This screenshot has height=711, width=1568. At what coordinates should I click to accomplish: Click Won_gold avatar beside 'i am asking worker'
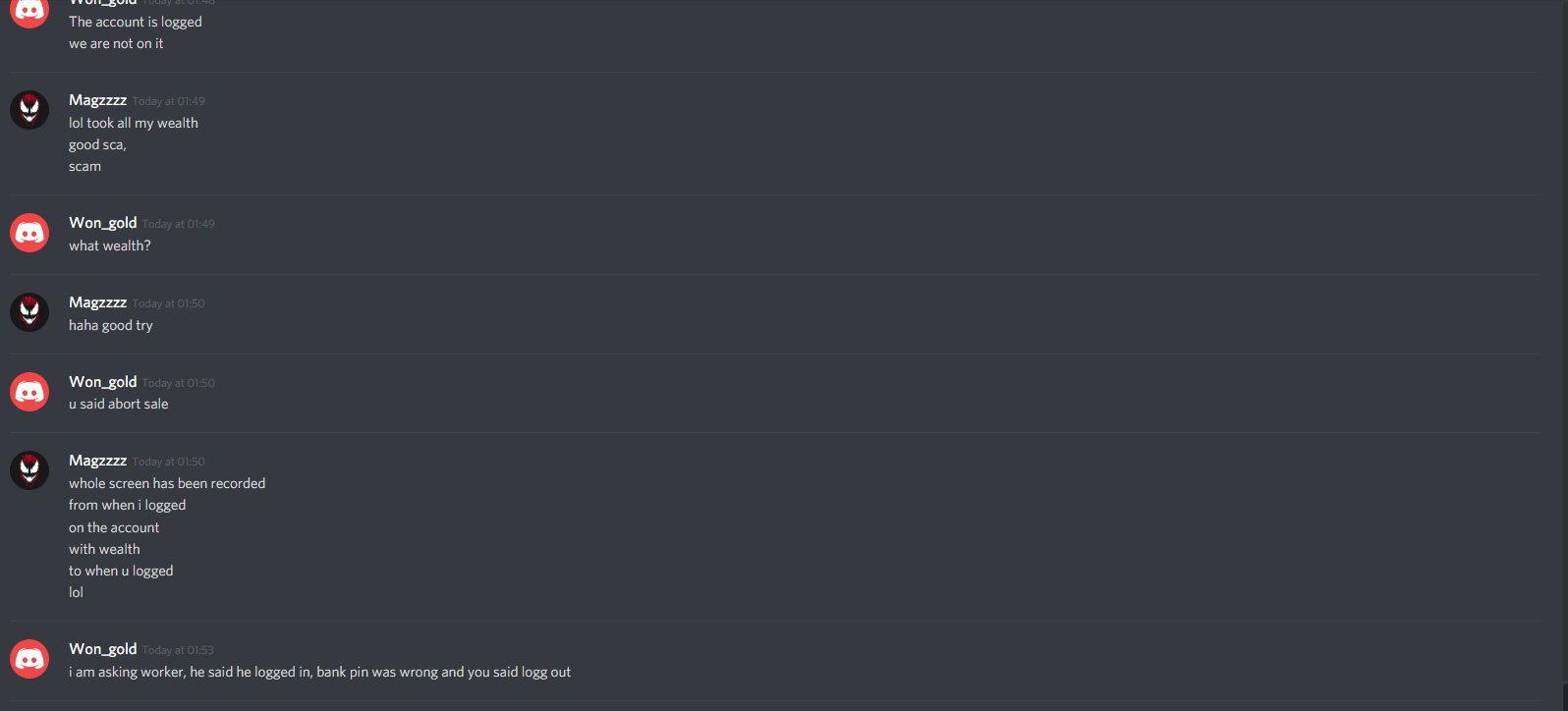(29, 659)
